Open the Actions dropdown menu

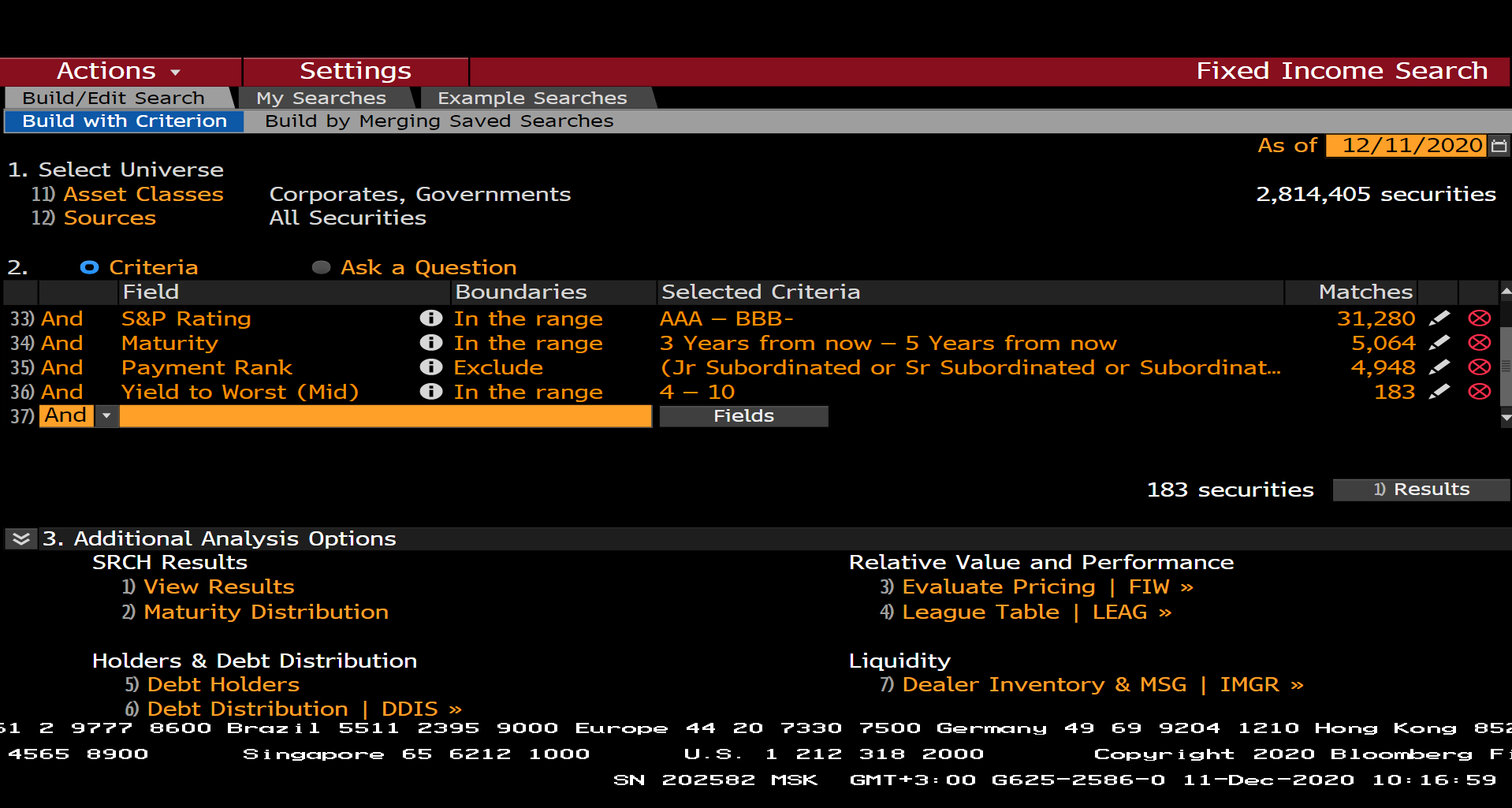point(120,71)
